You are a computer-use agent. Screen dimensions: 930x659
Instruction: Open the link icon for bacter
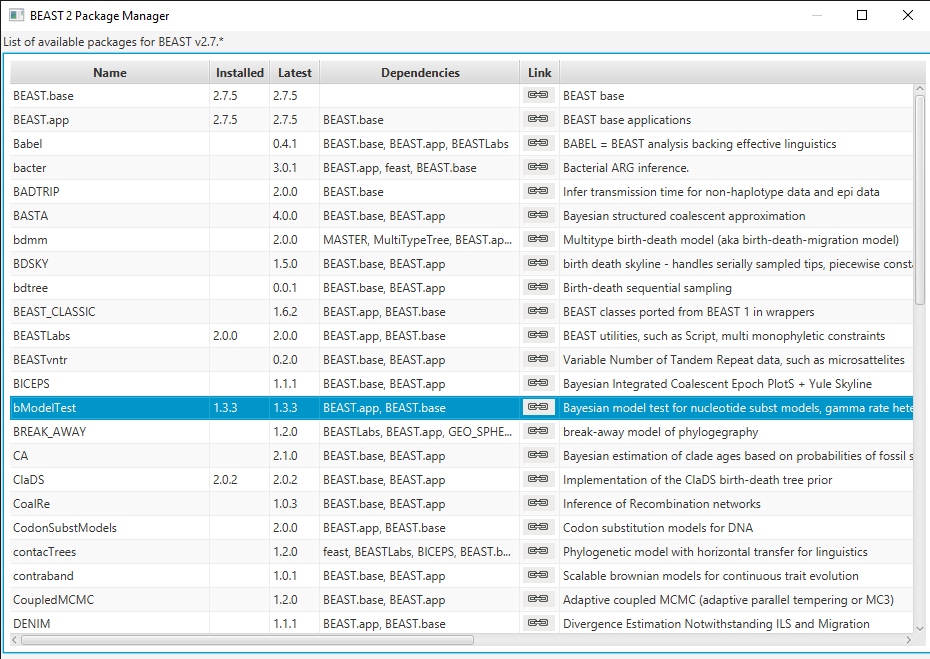point(538,167)
